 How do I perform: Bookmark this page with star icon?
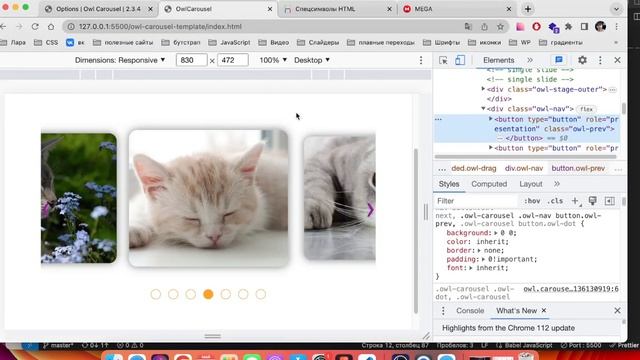point(500,27)
